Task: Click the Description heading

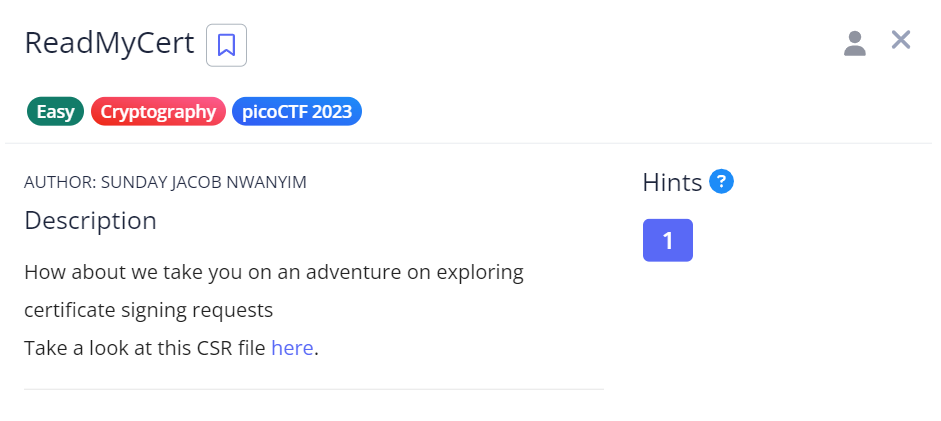Action: [90, 220]
